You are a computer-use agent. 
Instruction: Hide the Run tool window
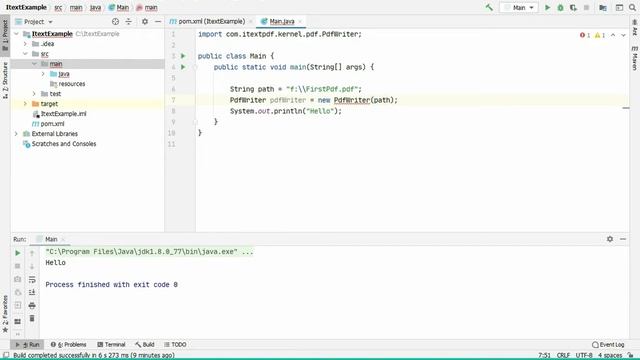click(x=623, y=239)
